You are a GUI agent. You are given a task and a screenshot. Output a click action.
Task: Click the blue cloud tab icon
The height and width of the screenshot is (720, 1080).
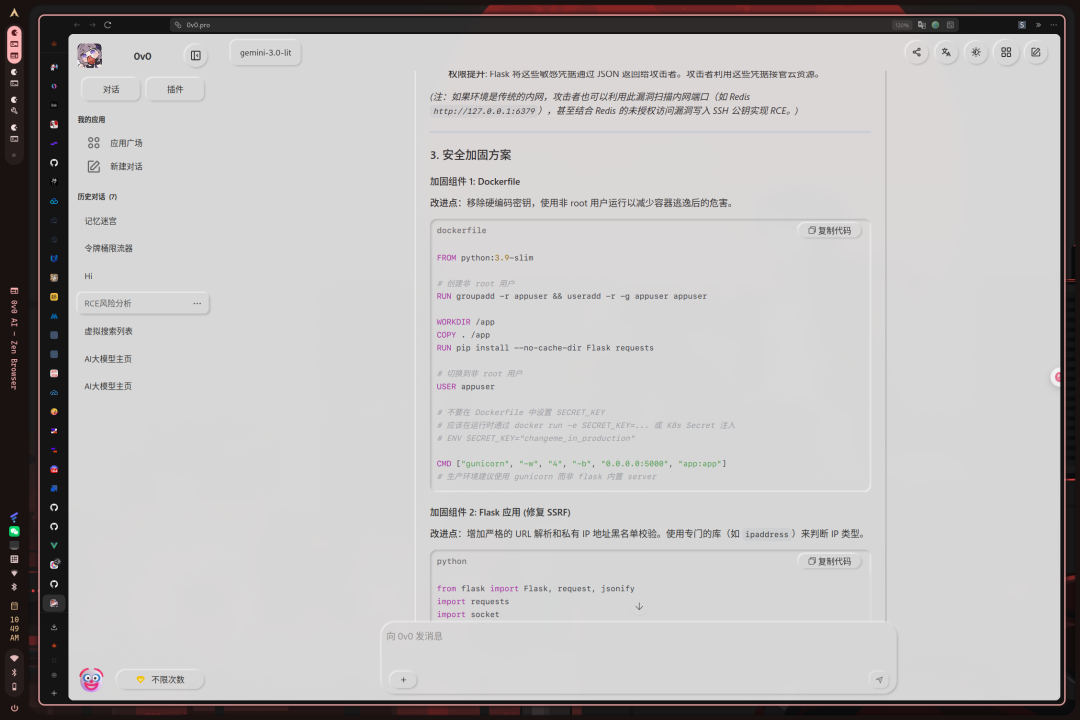pyautogui.click(x=54, y=201)
